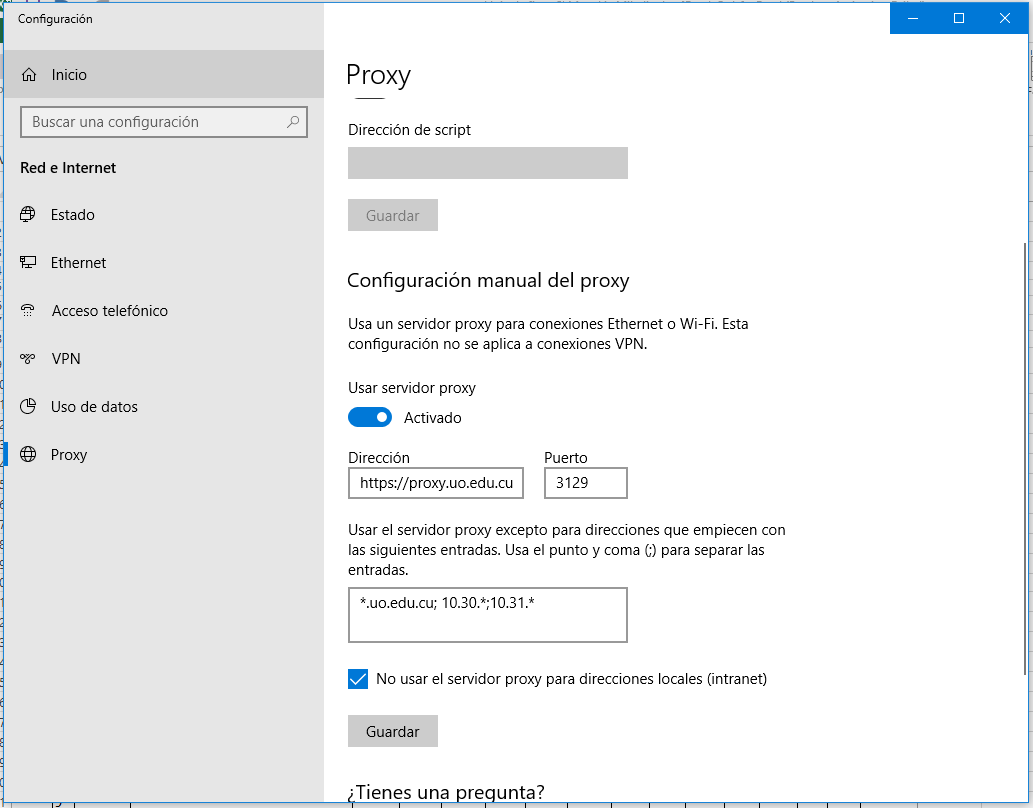Click the Dirección de script field
Image resolution: width=1033 pixels, height=808 pixels.
point(487,163)
